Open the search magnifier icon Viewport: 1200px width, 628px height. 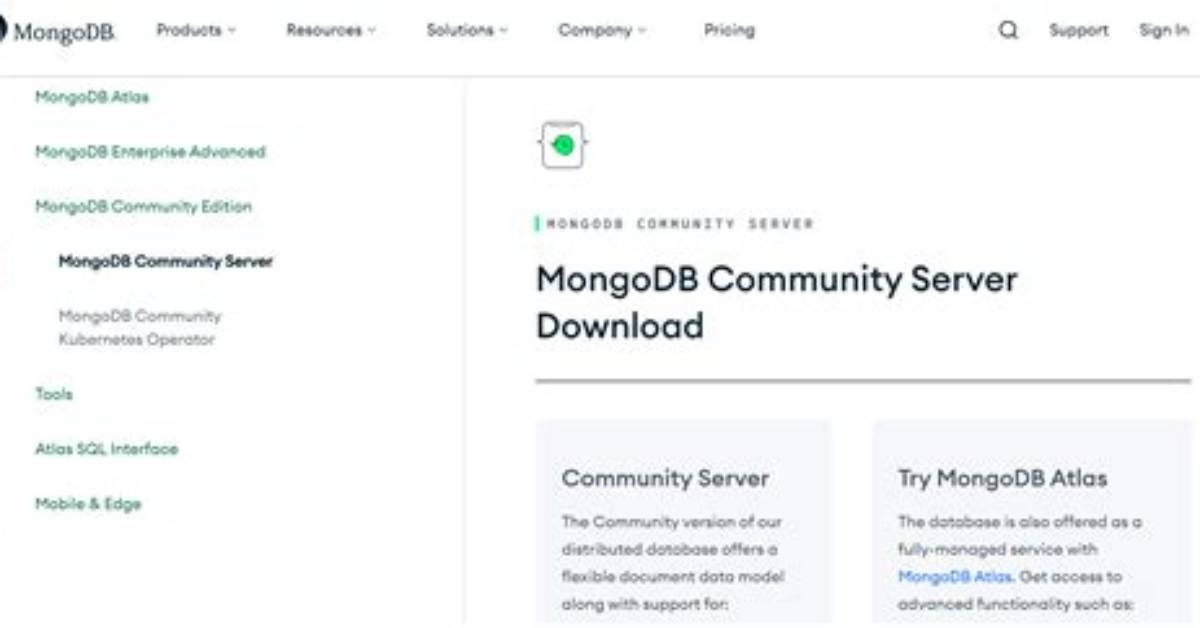click(1008, 30)
